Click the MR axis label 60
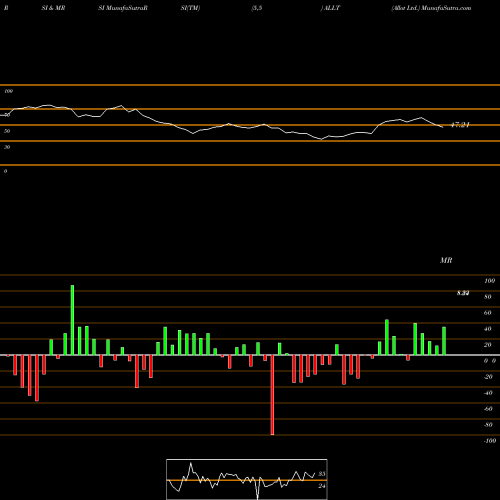This screenshot has width=500, height=500. click(488, 313)
